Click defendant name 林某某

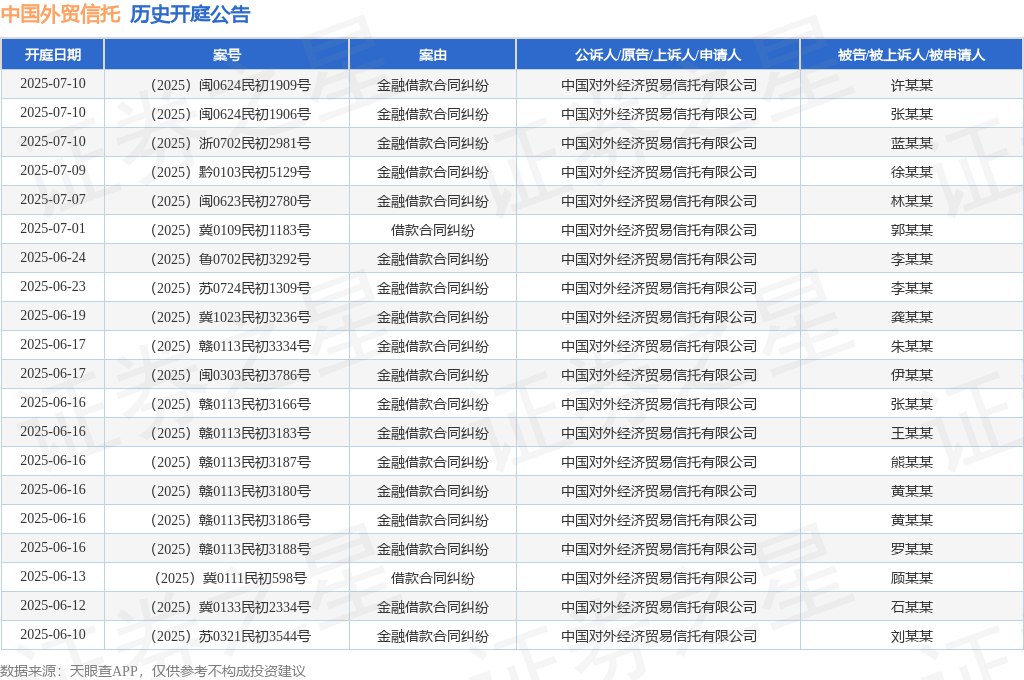coord(912,201)
